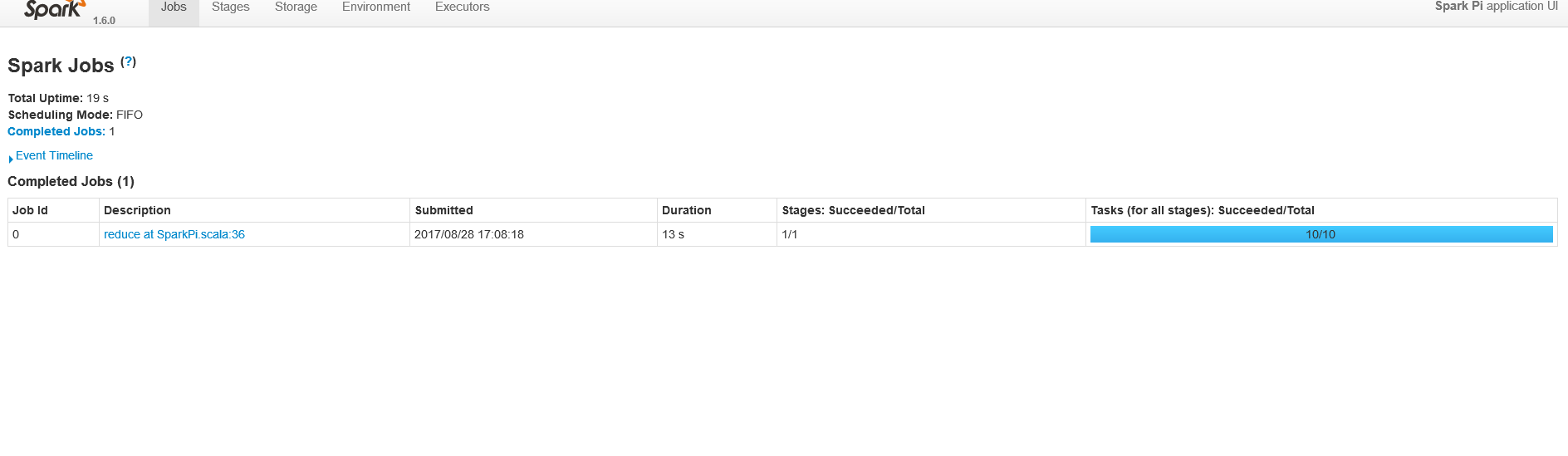Open the Event Timeline link
This screenshot has height=456, width=1568.
(54, 155)
